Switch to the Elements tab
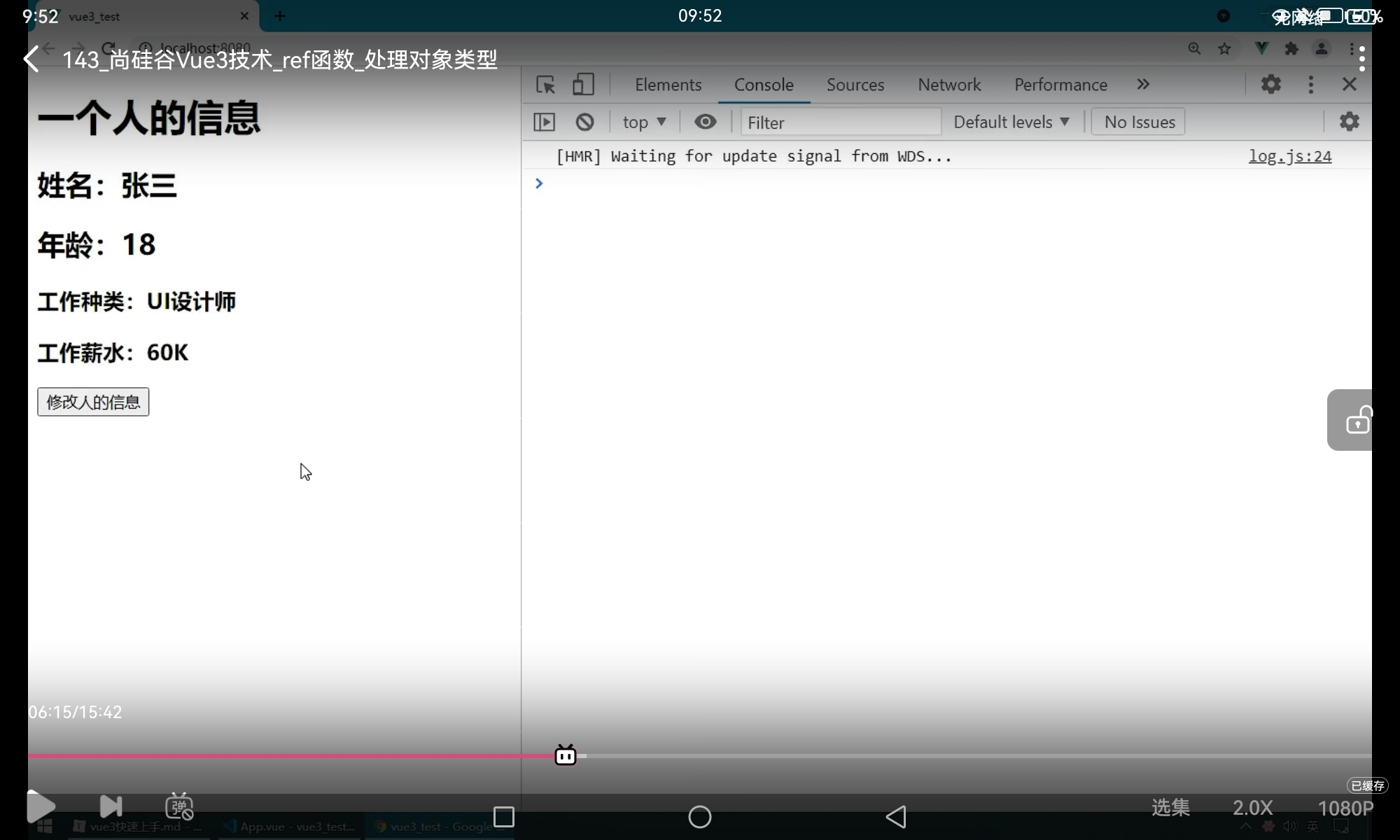 668,85
